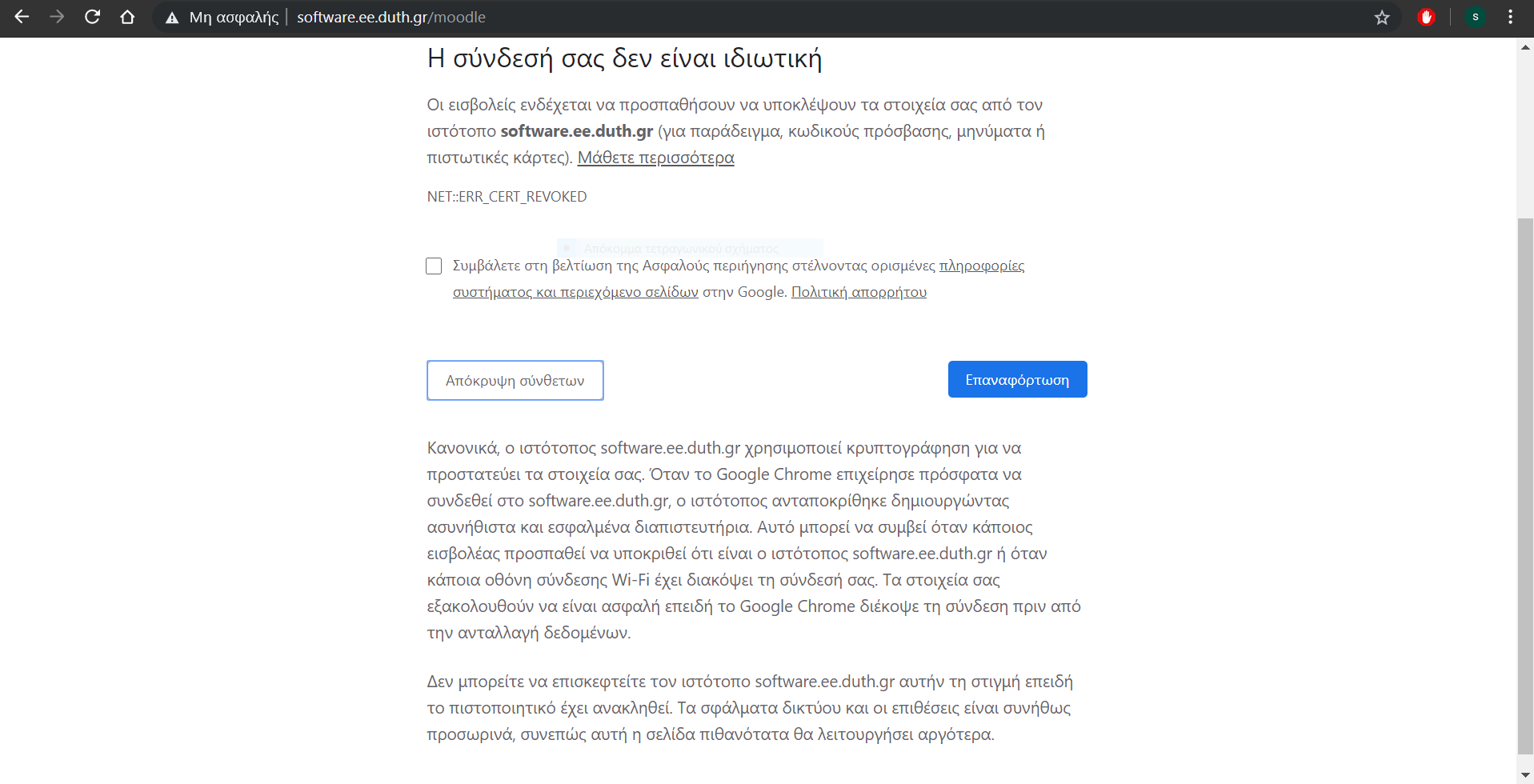This screenshot has height=784, width=1534.
Task: Click the forward navigation arrow
Action: [x=57, y=17]
